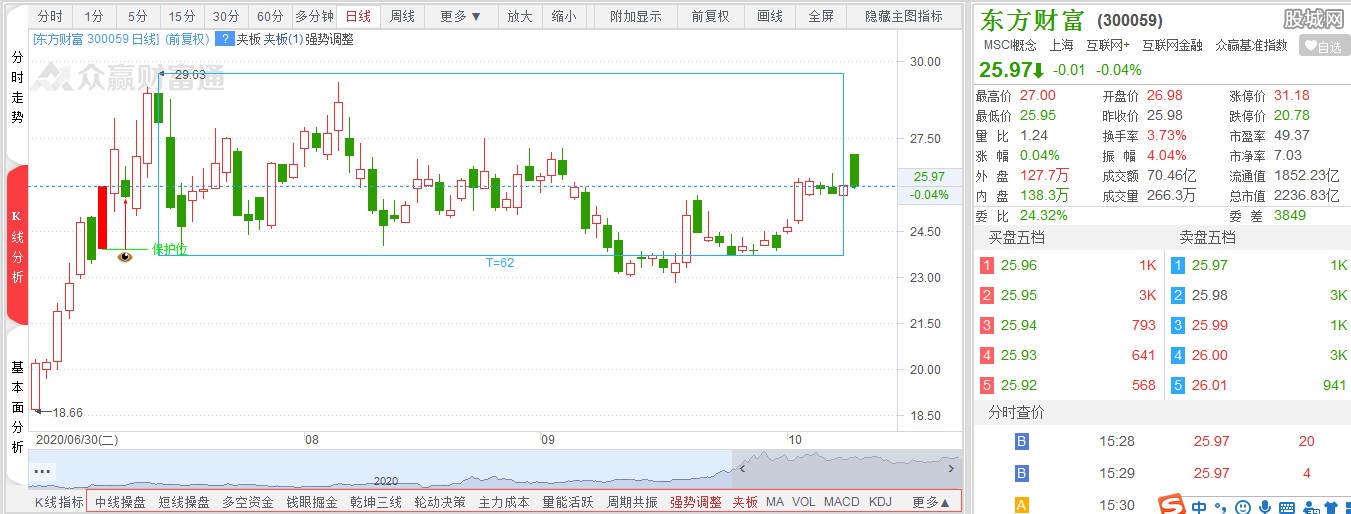The height and width of the screenshot is (514, 1351).
Task: Select the 轮动决策 indicator
Action: click(440, 502)
